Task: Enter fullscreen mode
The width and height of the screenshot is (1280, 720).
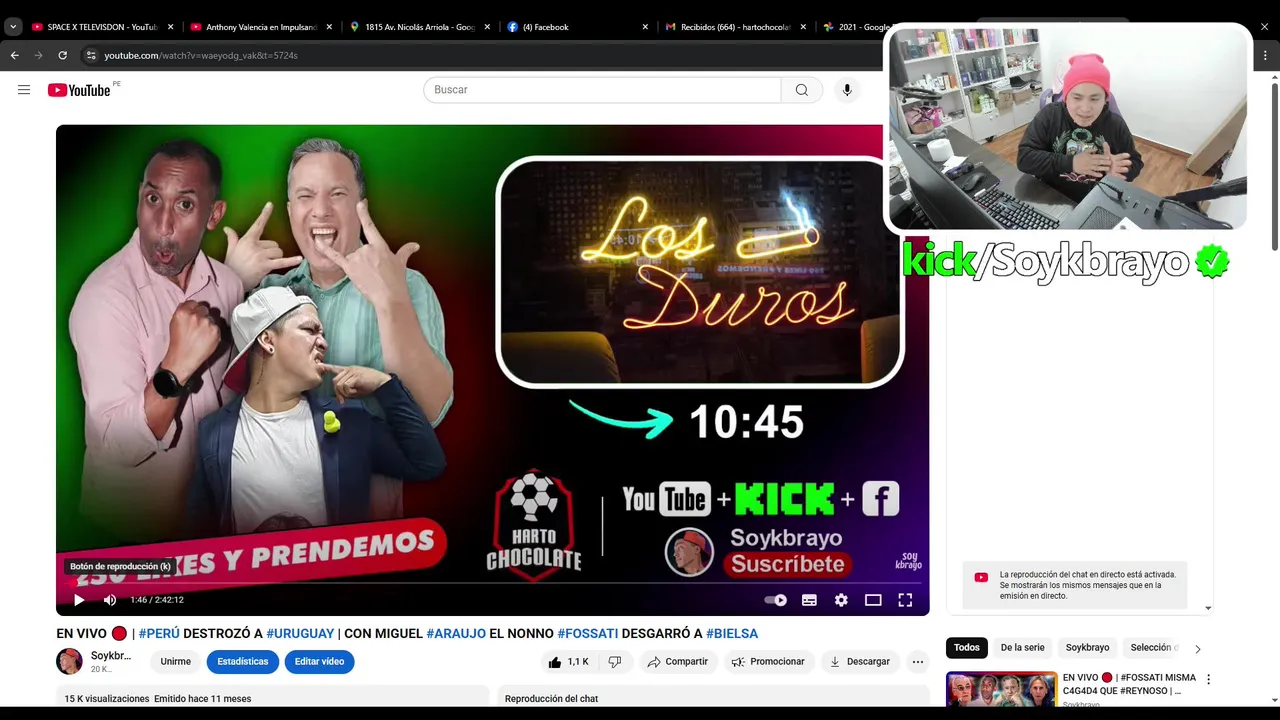Action: click(x=905, y=600)
